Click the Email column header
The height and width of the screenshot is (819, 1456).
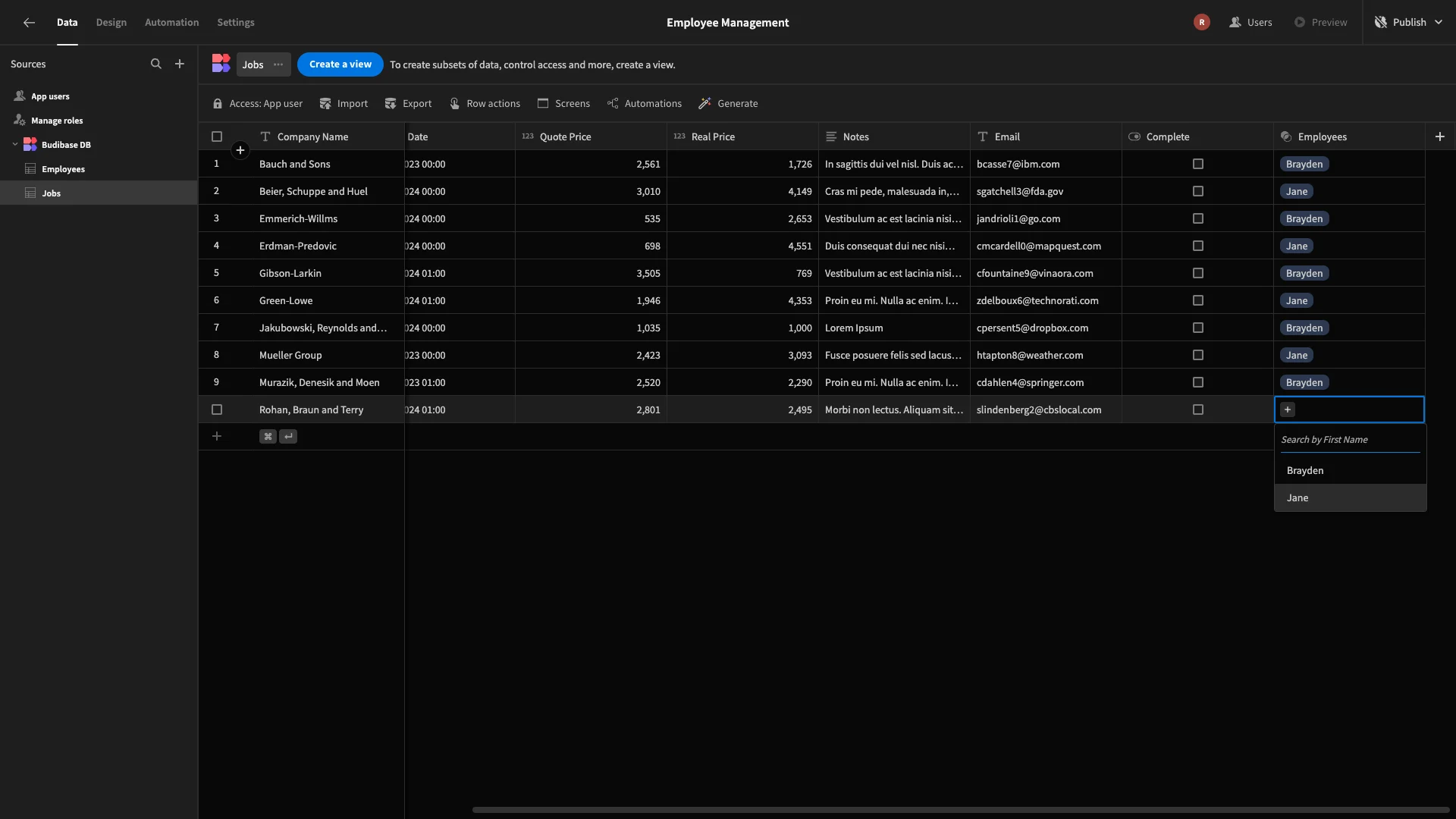[x=1046, y=136]
